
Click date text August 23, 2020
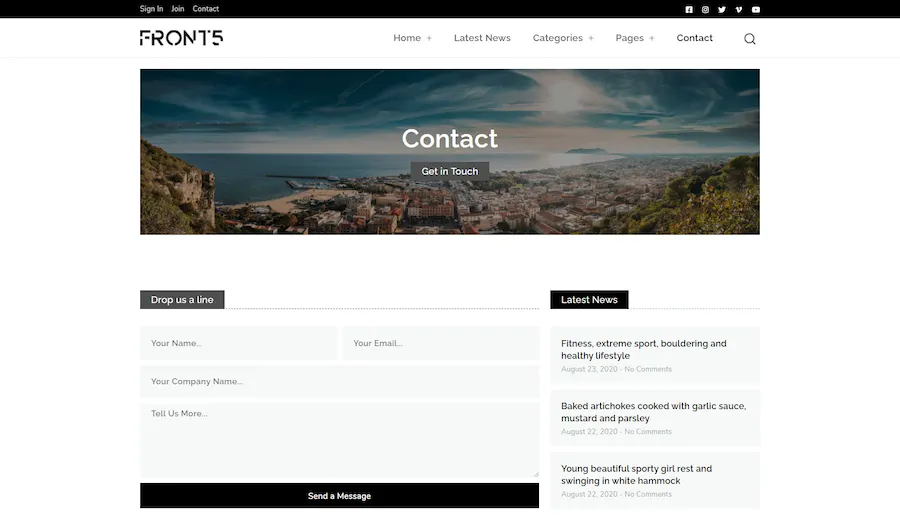click(x=589, y=369)
